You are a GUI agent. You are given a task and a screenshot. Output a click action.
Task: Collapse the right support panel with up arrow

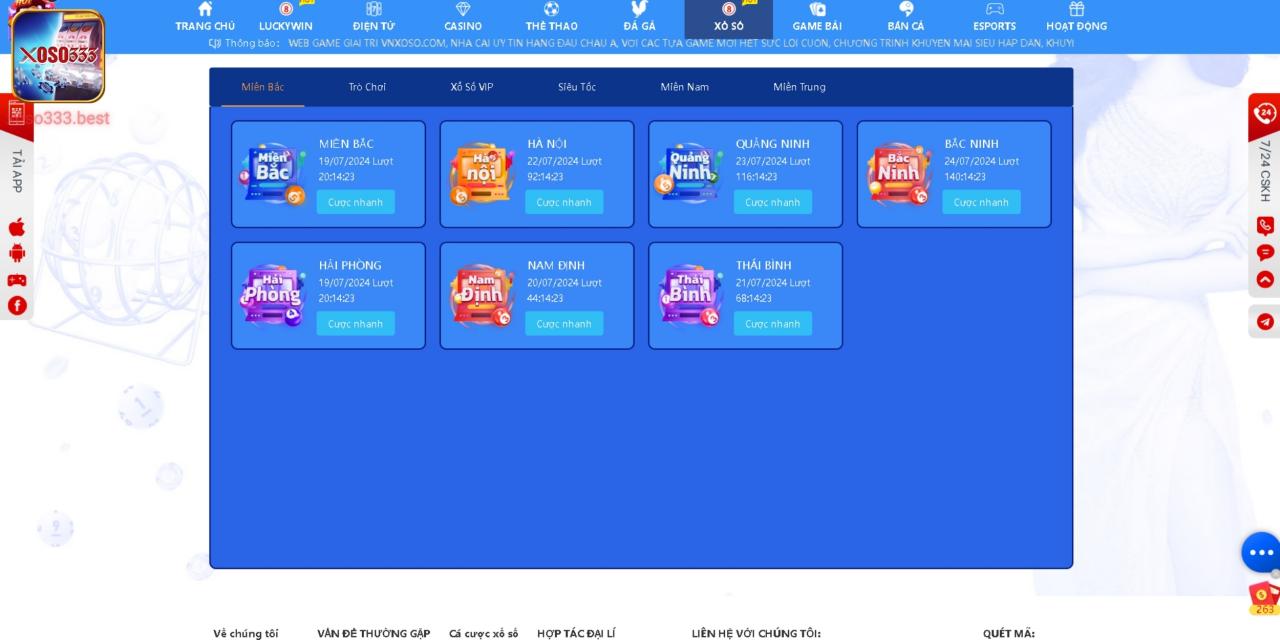coord(1265,279)
